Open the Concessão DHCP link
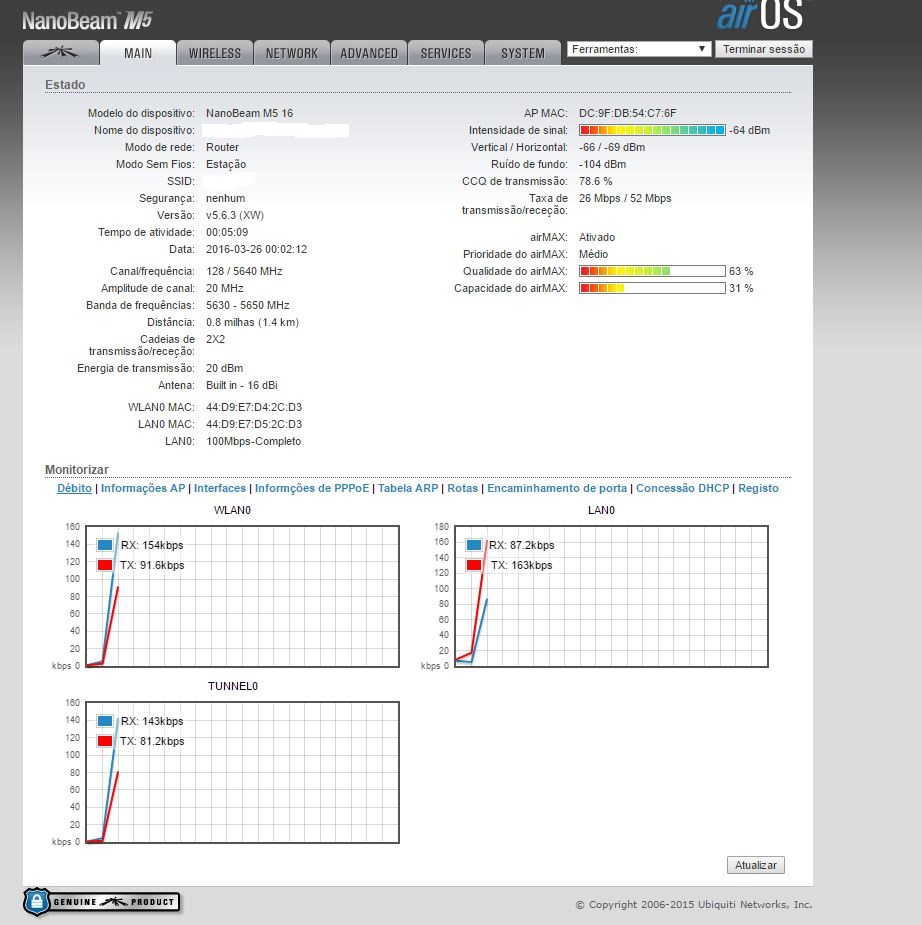 (x=683, y=488)
